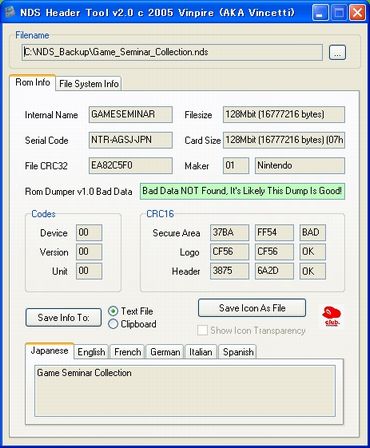The width and height of the screenshot is (370, 448).
Task: Click Header CRC value 3875
Action: point(229,271)
